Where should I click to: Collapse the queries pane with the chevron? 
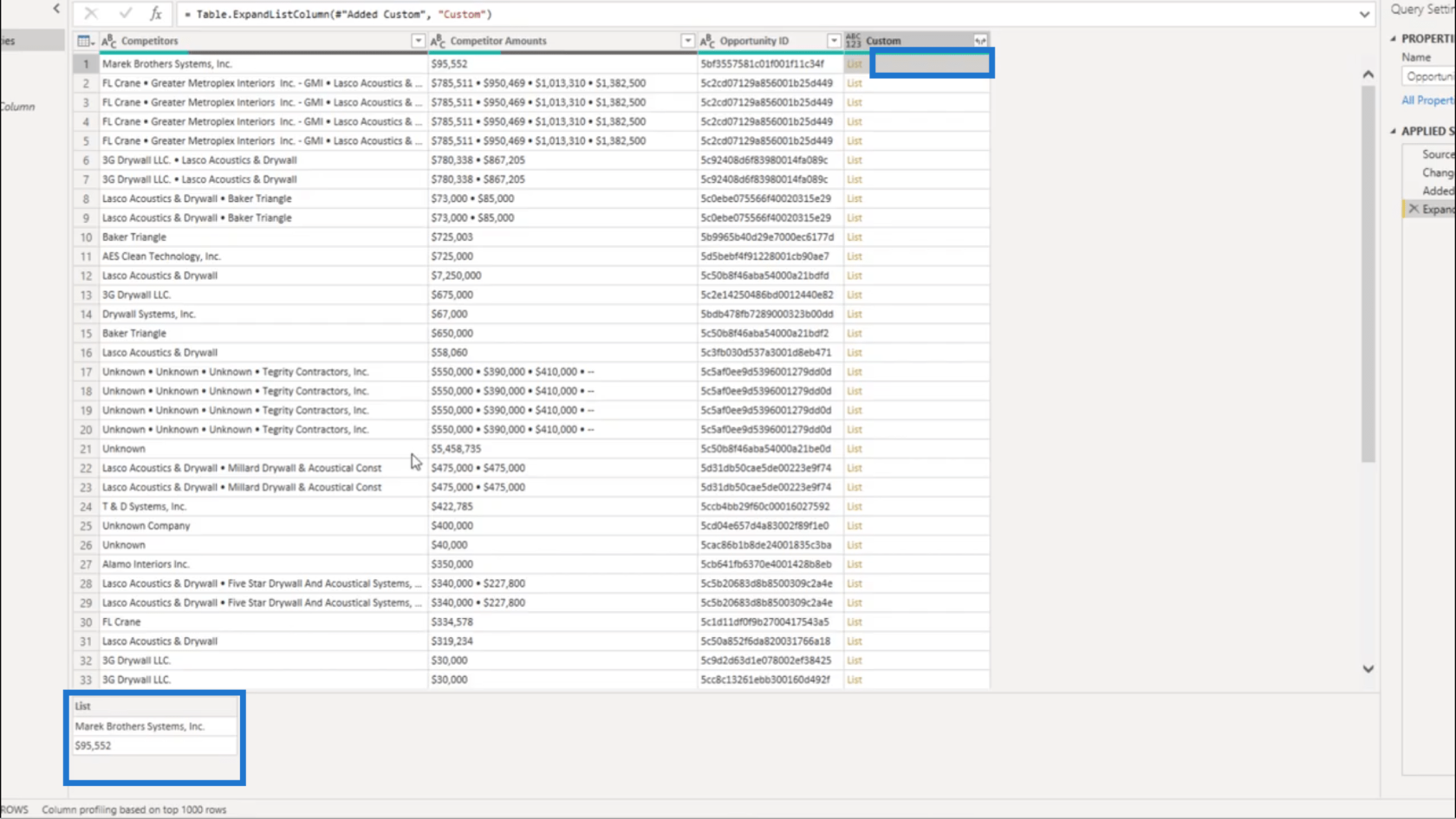click(x=57, y=9)
